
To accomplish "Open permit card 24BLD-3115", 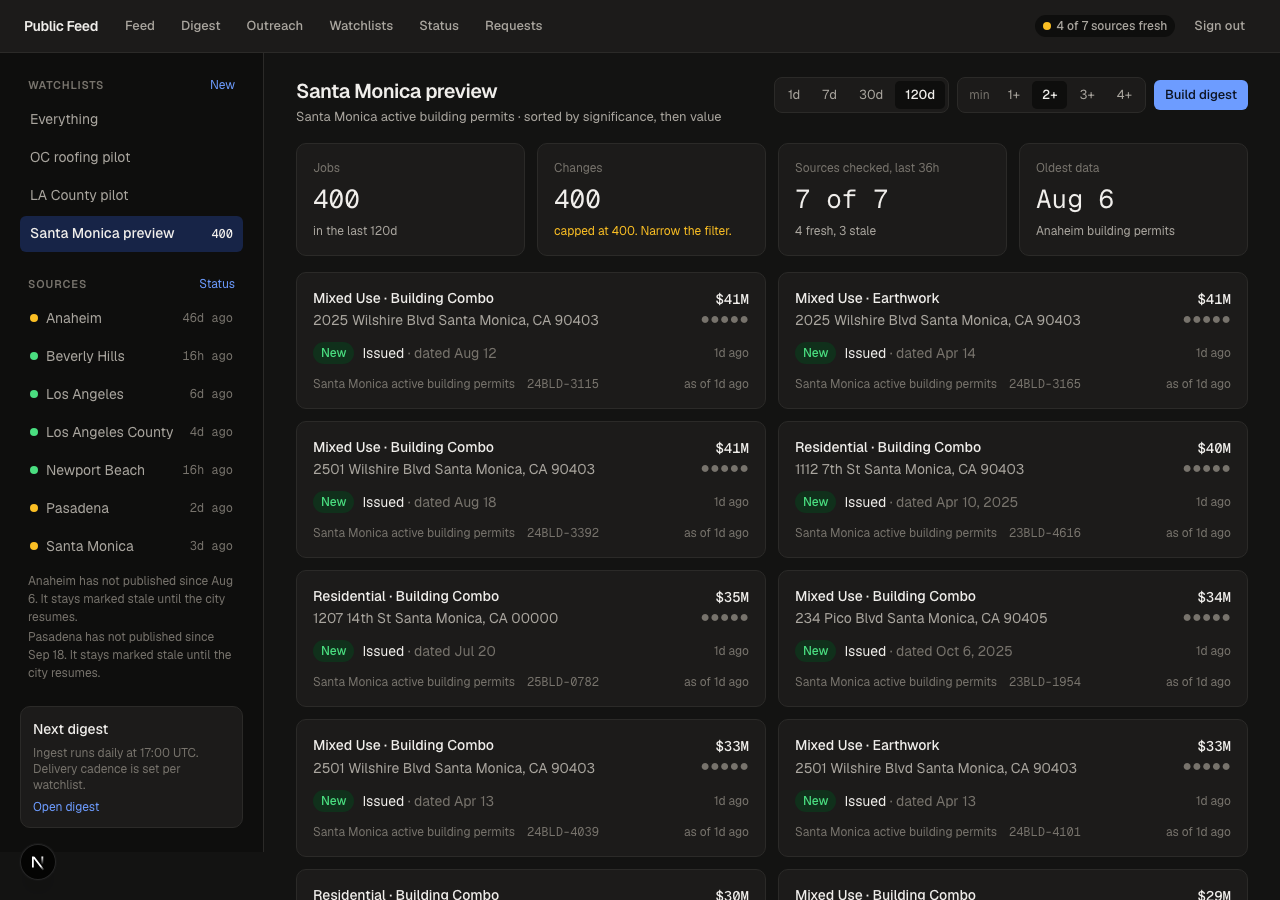I will [x=531, y=340].
